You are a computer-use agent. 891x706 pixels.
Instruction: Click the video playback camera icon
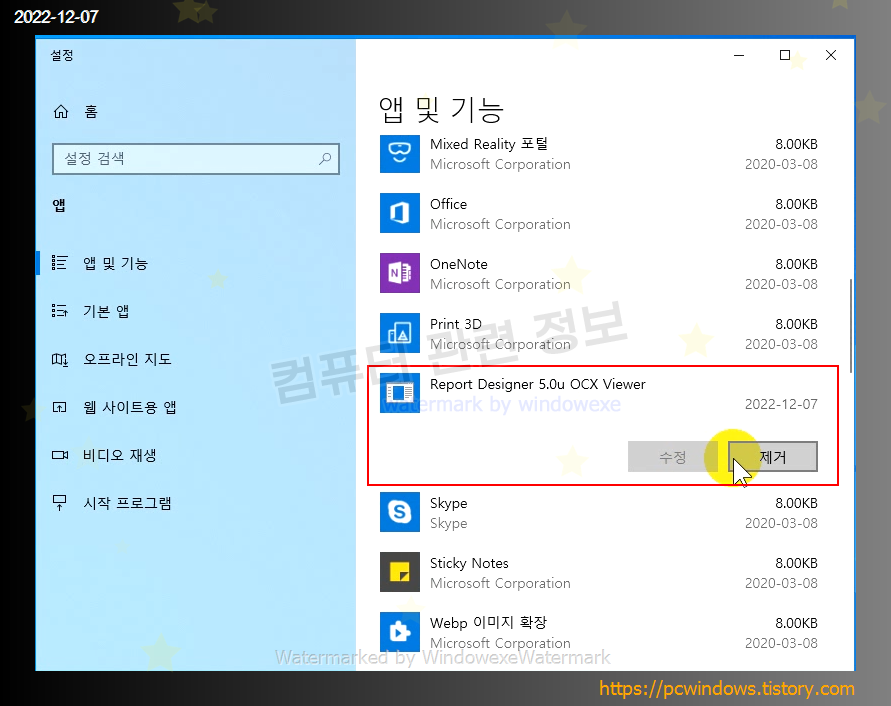(x=60, y=455)
